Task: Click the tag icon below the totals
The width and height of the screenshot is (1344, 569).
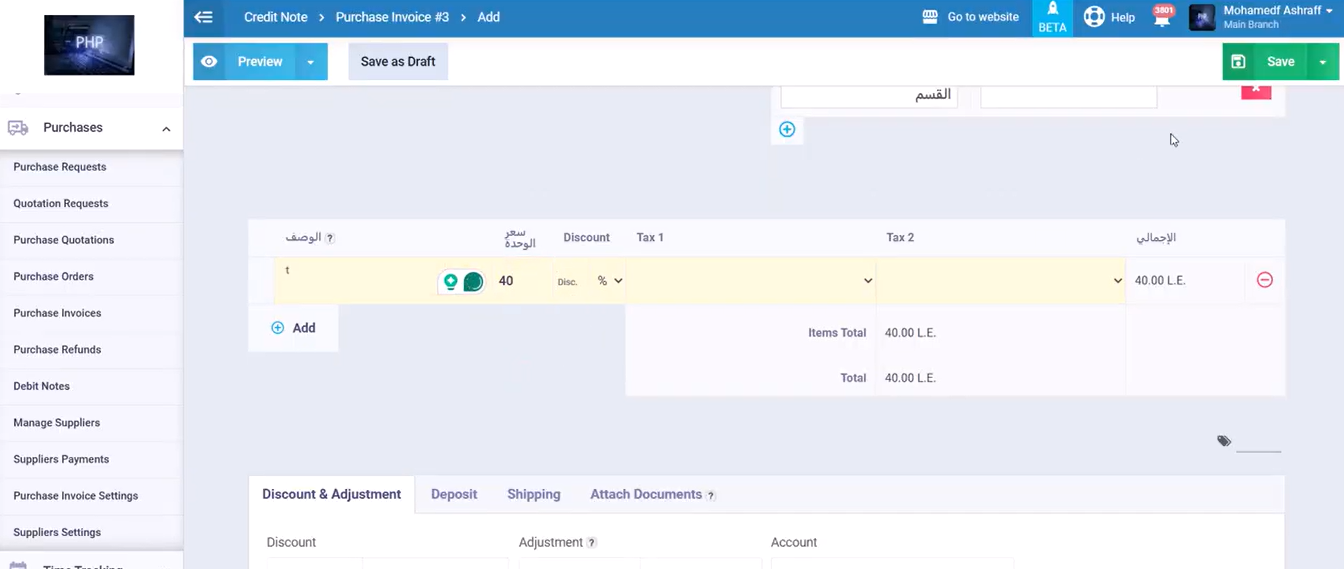Action: pos(1224,441)
